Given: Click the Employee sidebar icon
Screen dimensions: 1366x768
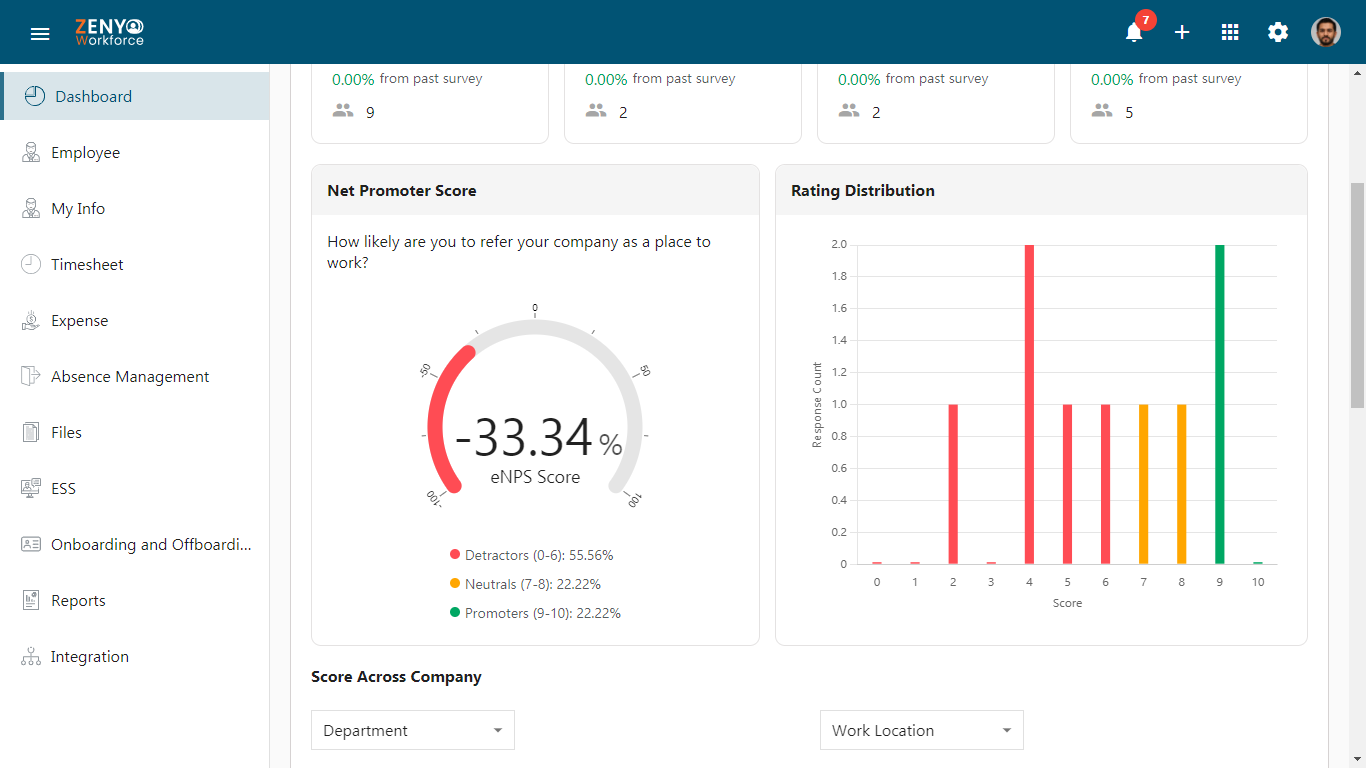Looking at the screenshot, I should tap(31, 152).
